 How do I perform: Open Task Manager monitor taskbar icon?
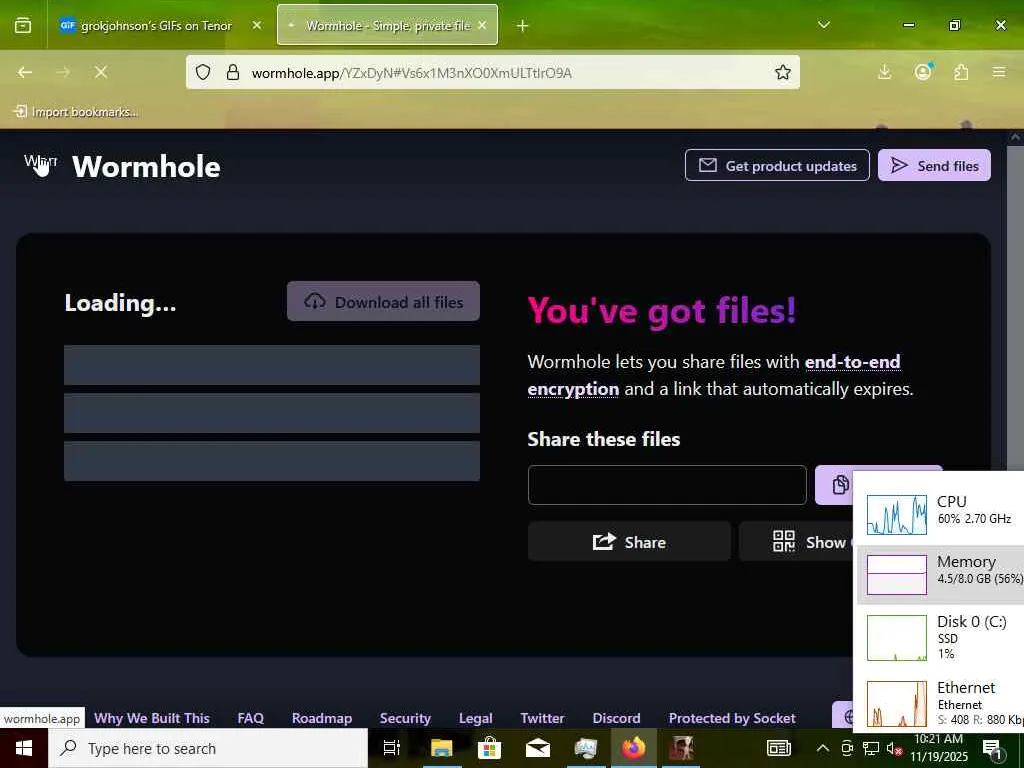point(586,748)
